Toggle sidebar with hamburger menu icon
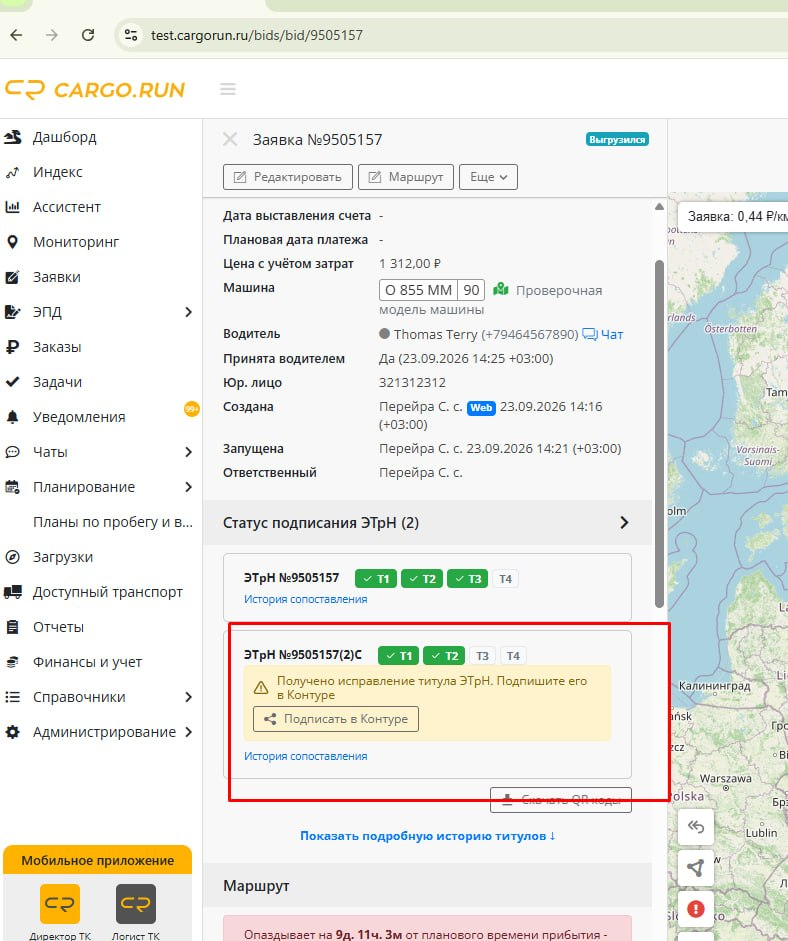 point(228,89)
